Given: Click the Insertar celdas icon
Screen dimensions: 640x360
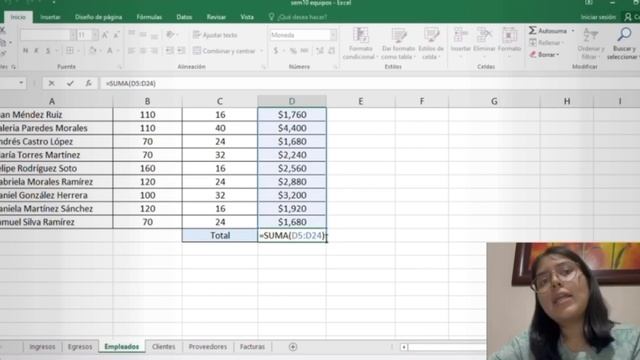Looking at the screenshot, I should pos(460,35).
